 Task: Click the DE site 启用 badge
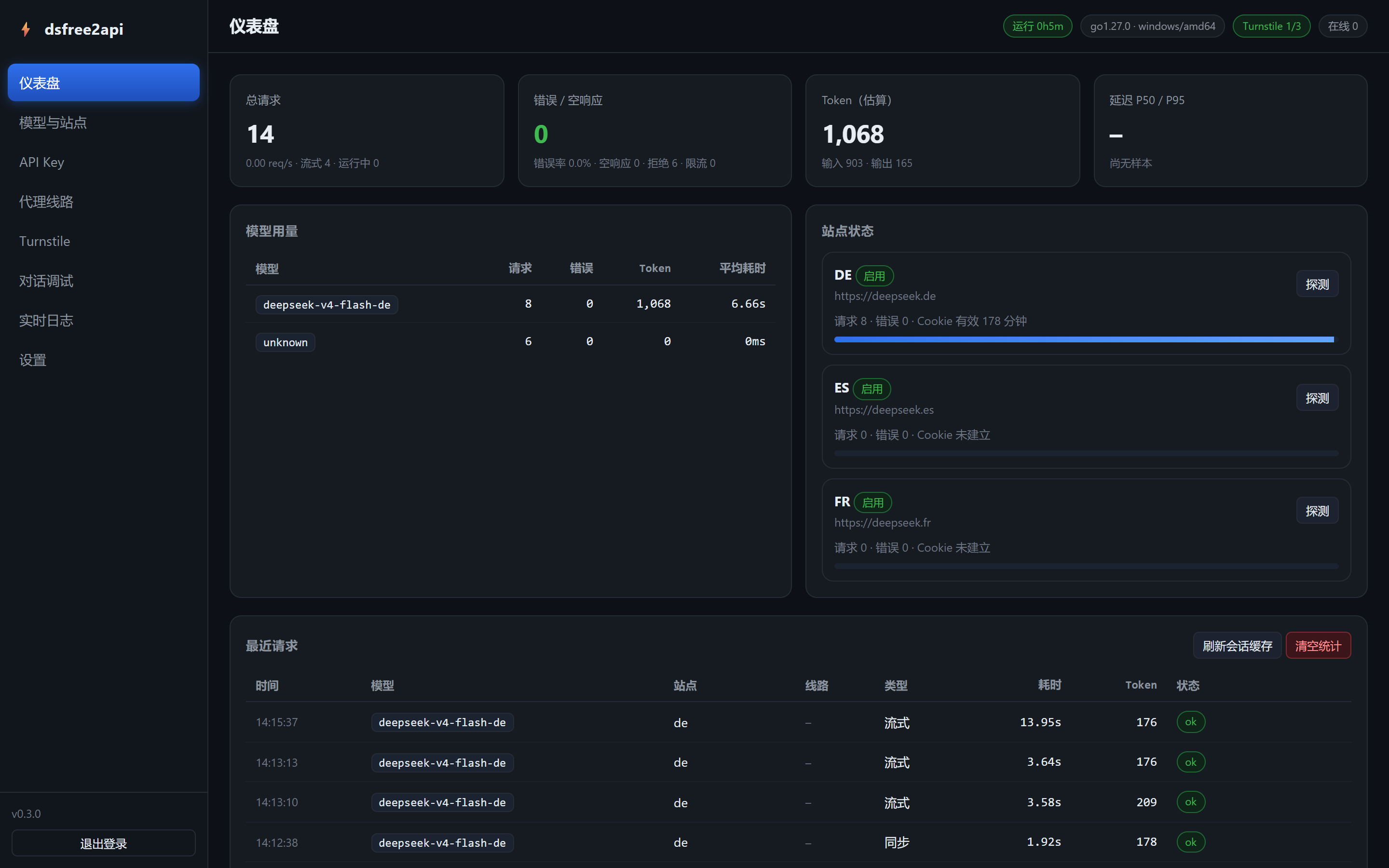click(x=875, y=276)
